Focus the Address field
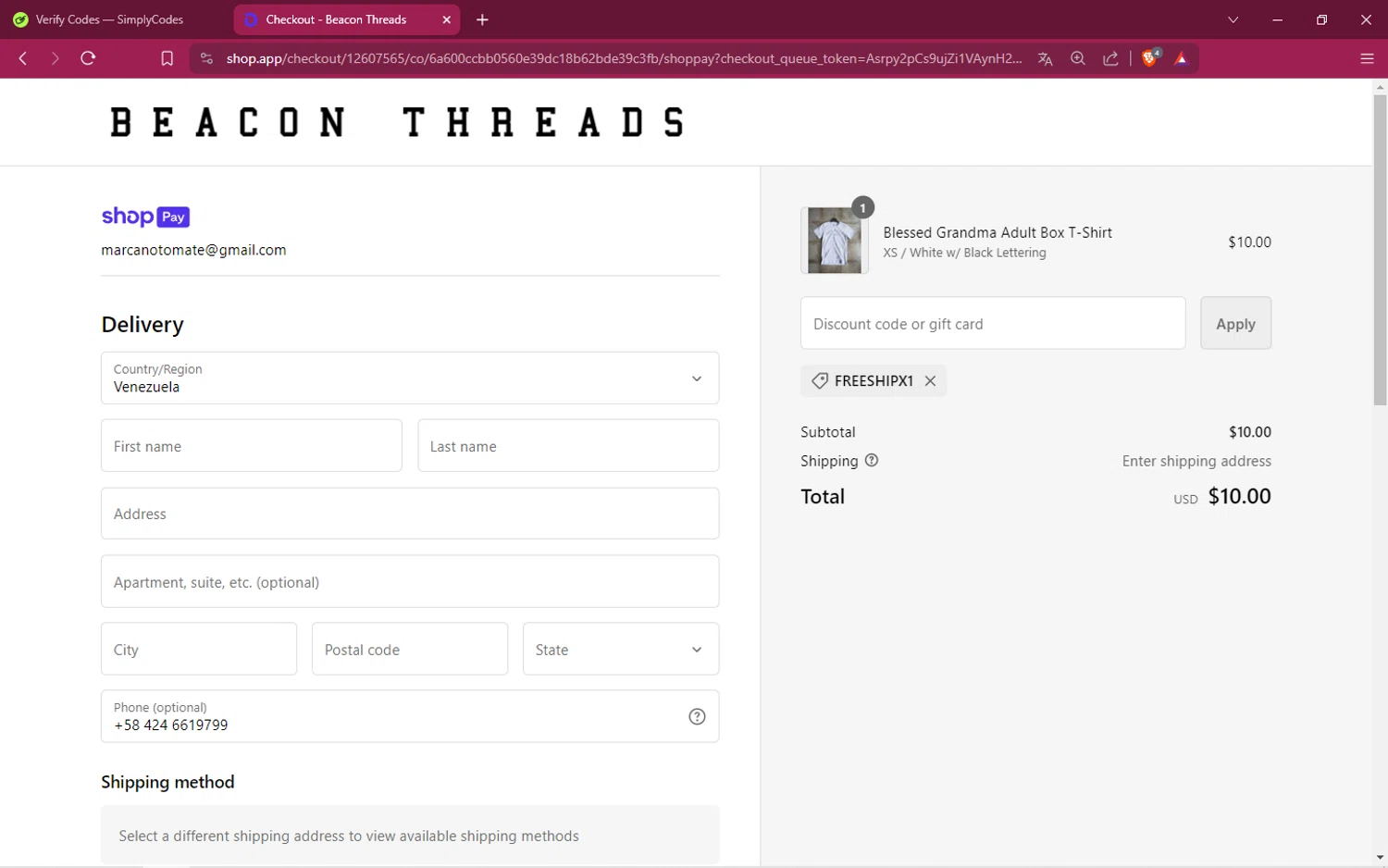 (x=410, y=514)
